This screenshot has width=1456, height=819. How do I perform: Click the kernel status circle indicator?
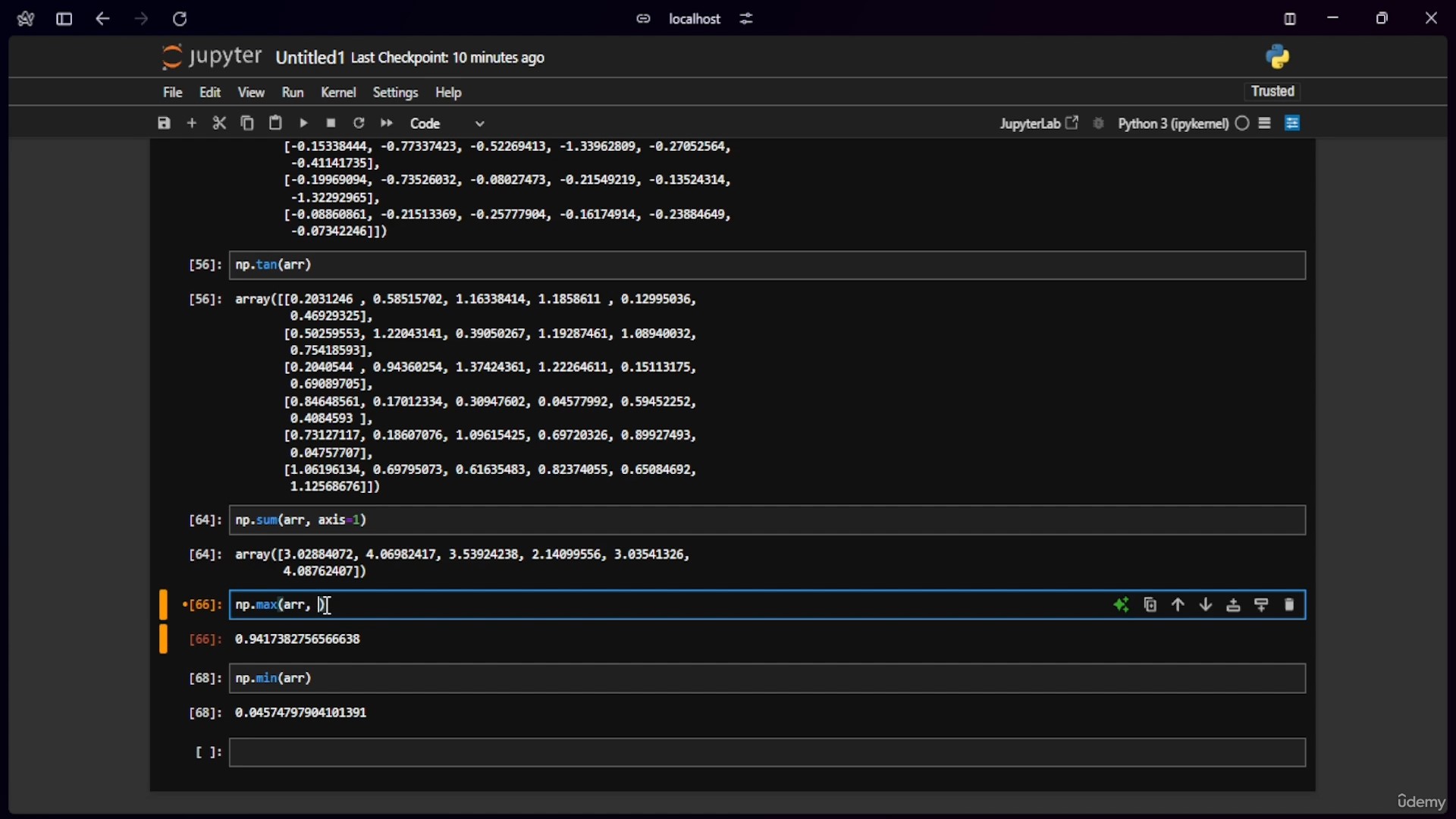point(1242,124)
